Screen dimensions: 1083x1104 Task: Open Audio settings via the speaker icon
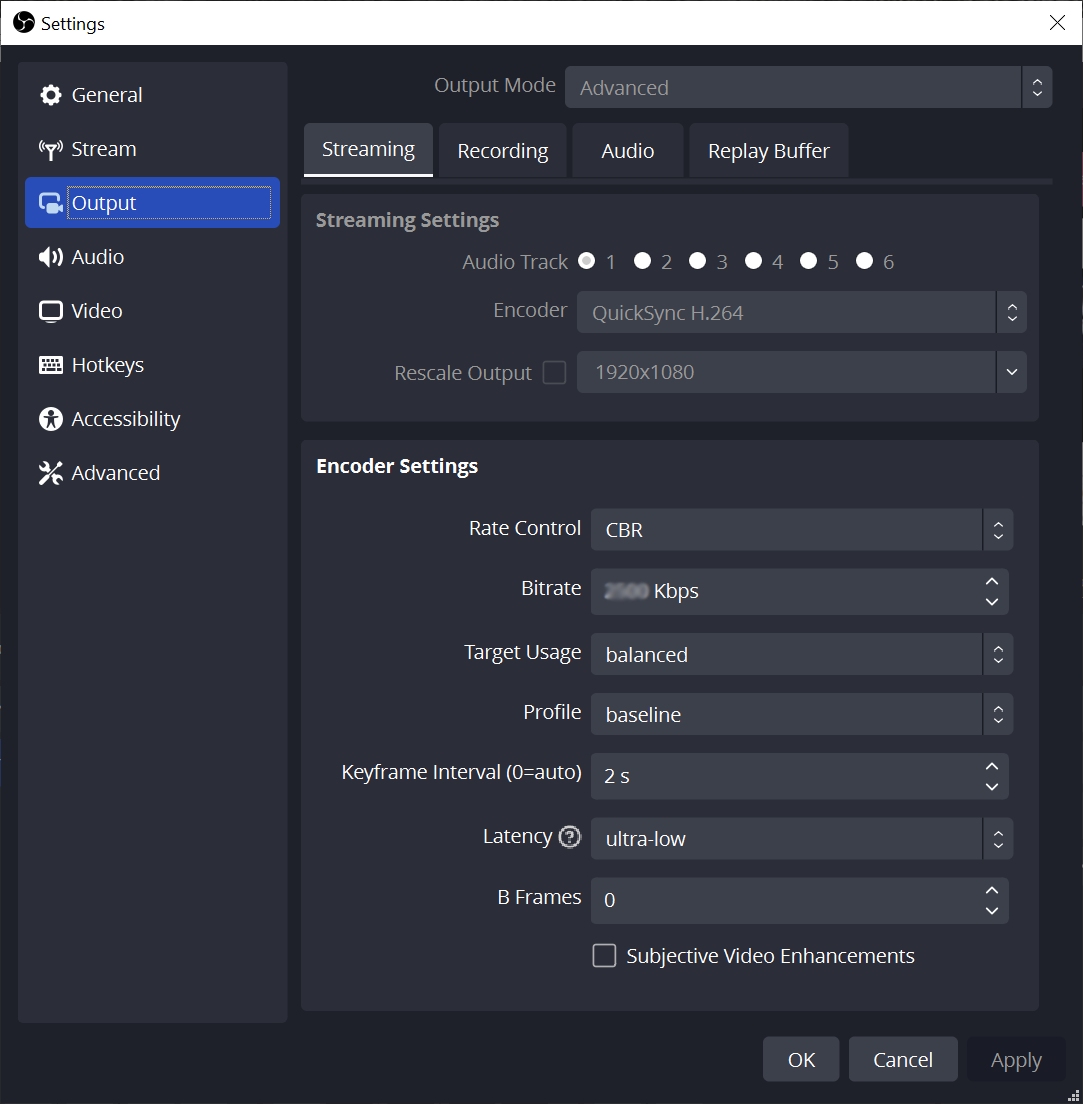[49, 256]
